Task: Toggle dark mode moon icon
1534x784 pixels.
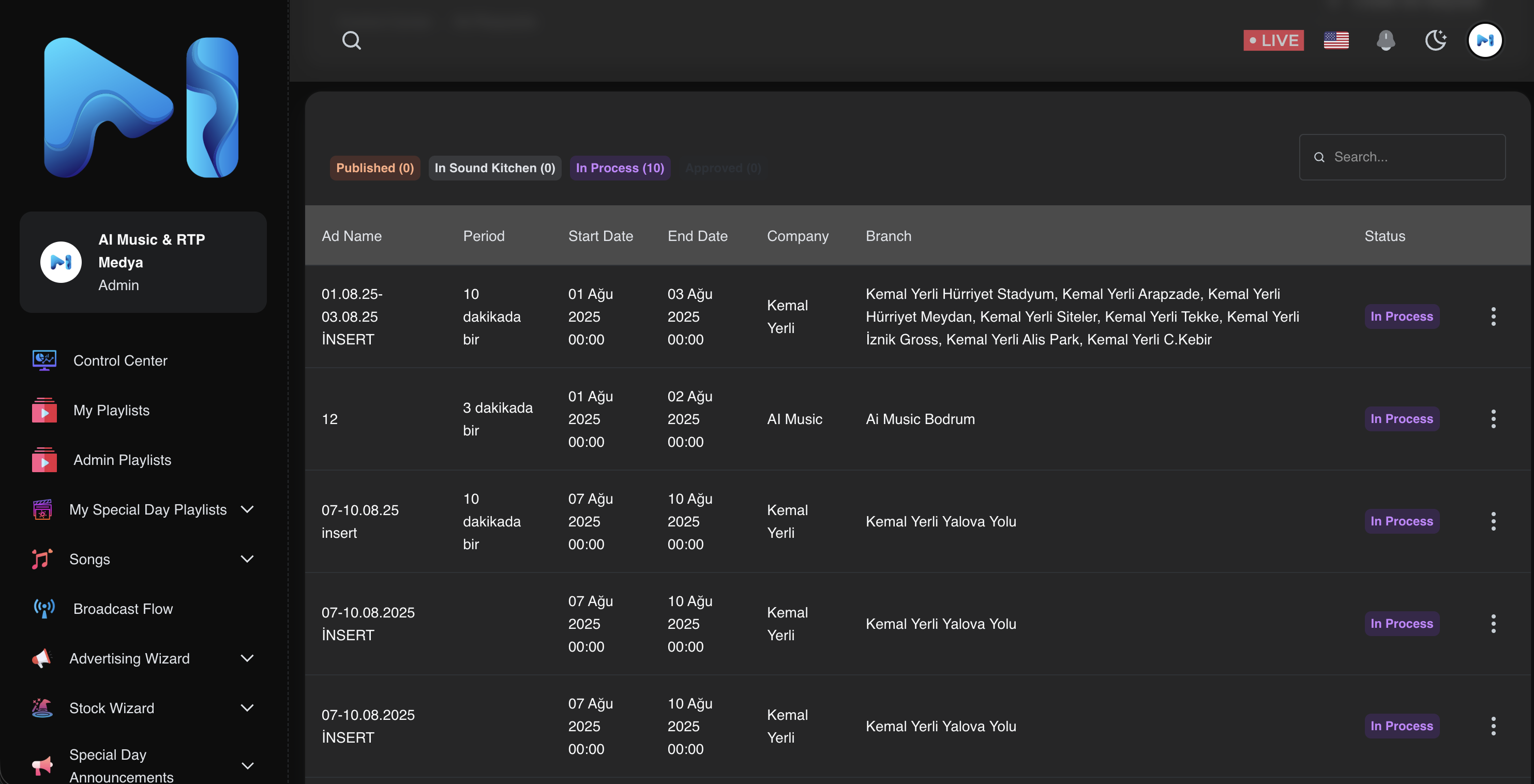Action: coord(1435,40)
